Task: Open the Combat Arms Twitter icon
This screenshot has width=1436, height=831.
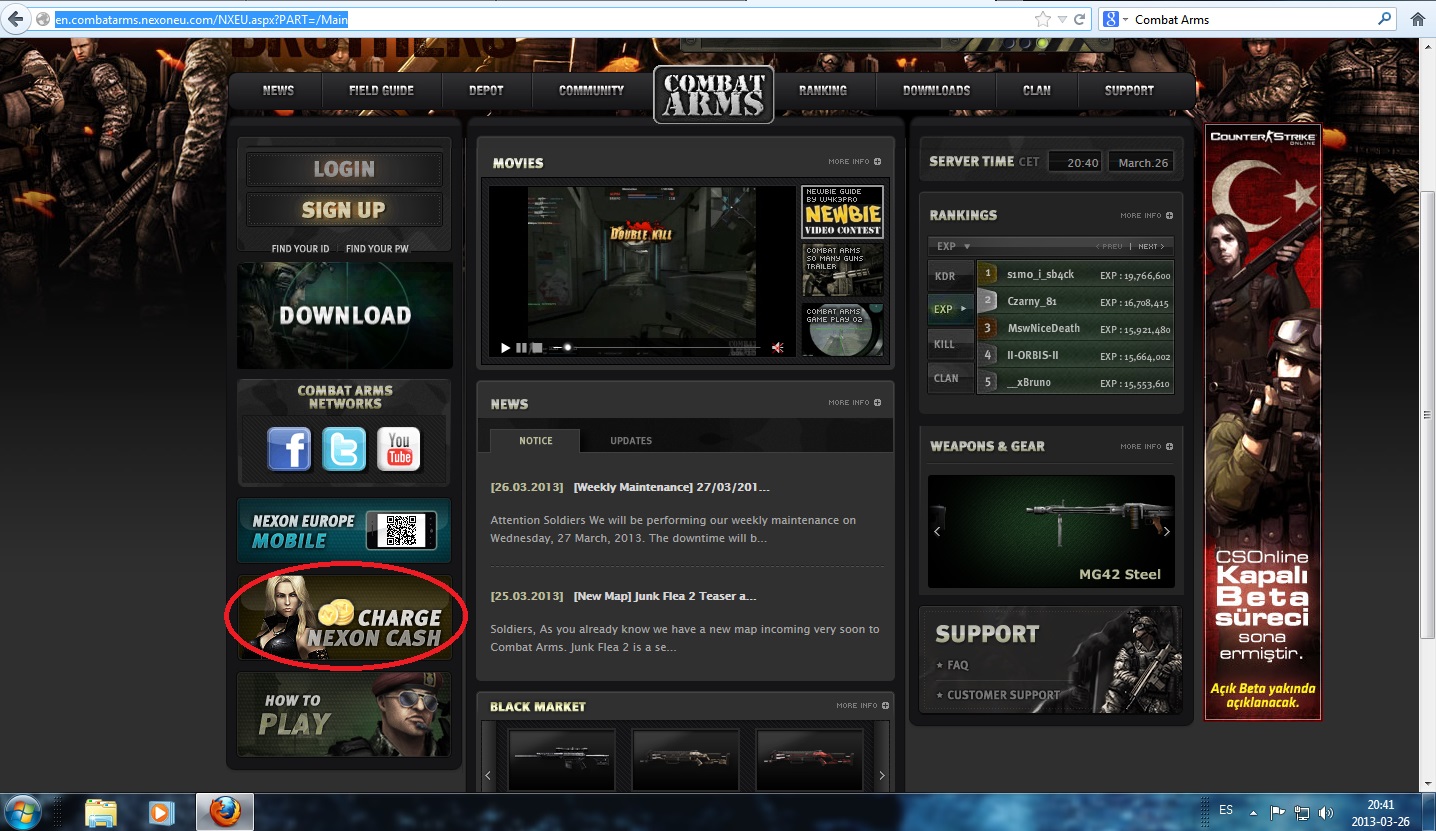Action: [344, 449]
